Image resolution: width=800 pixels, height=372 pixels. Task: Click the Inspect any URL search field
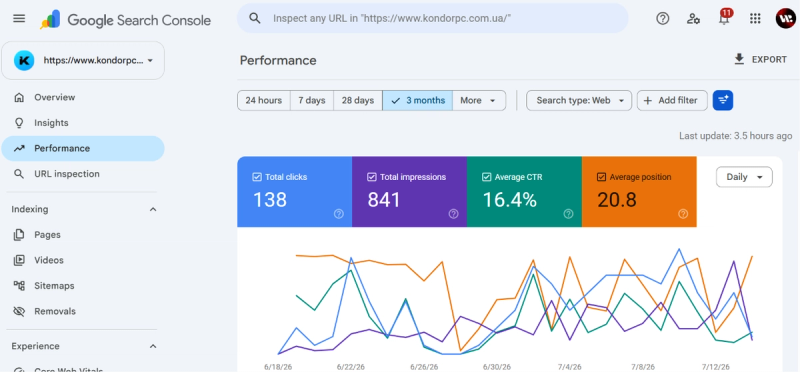[x=433, y=18]
